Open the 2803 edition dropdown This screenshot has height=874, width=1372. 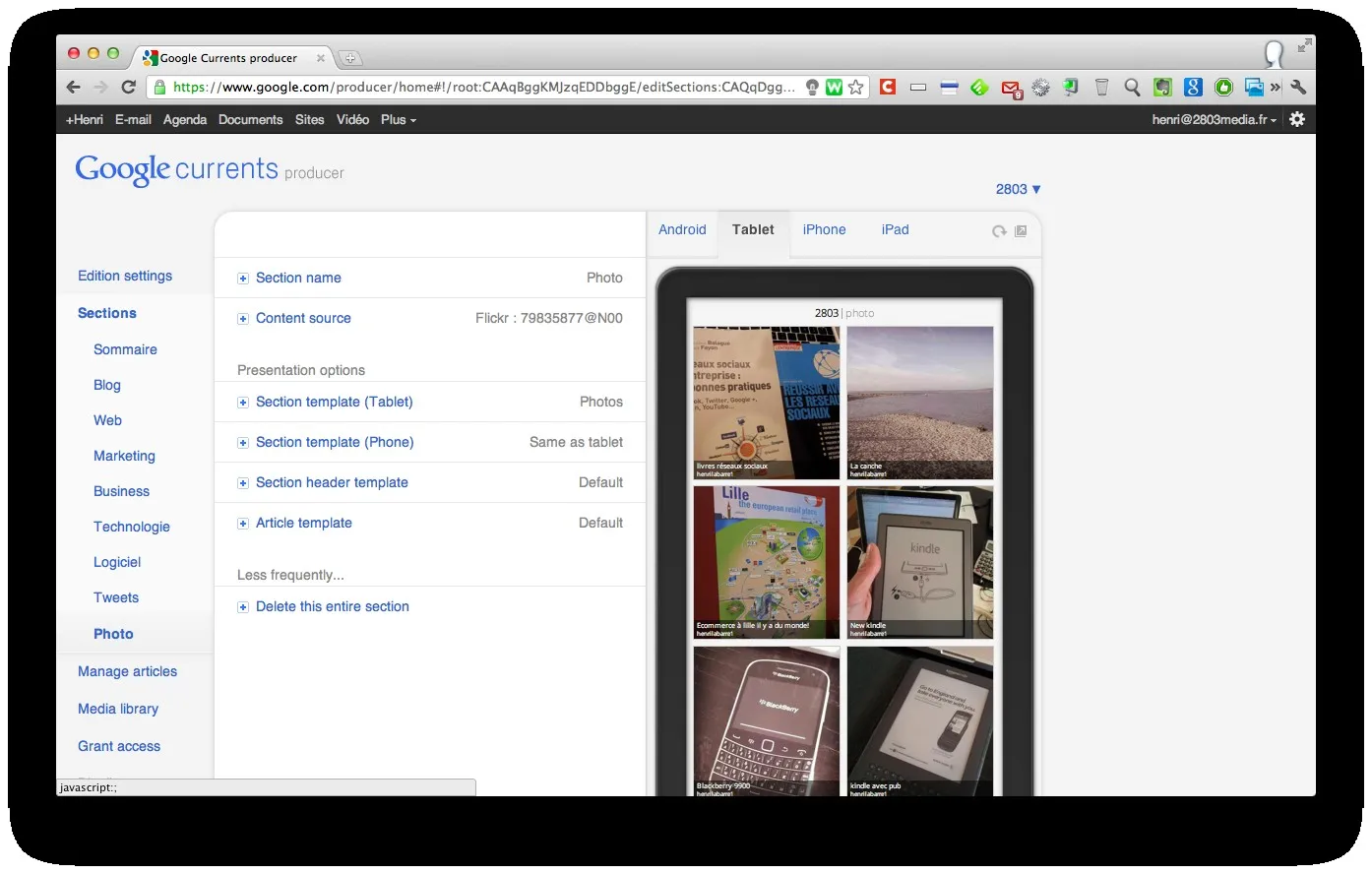(x=1018, y=189)
